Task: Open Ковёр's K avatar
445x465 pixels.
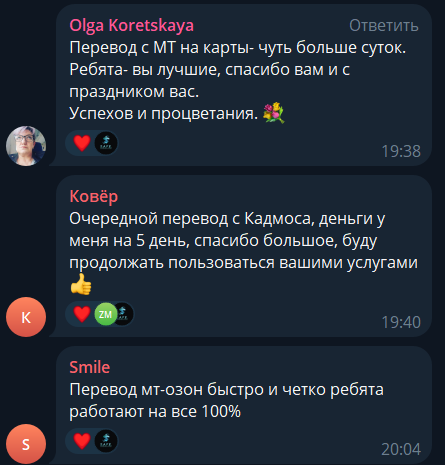Action: 26,317
